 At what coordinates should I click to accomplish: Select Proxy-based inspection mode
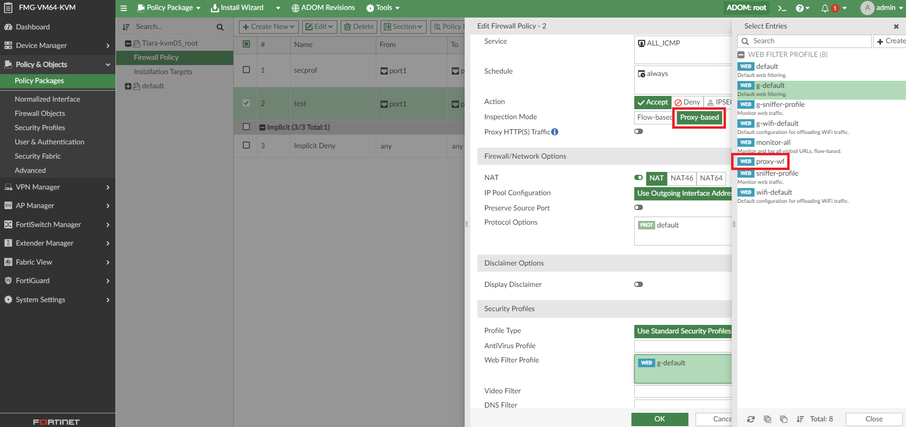pyautogui.click(x=699, y=118)
